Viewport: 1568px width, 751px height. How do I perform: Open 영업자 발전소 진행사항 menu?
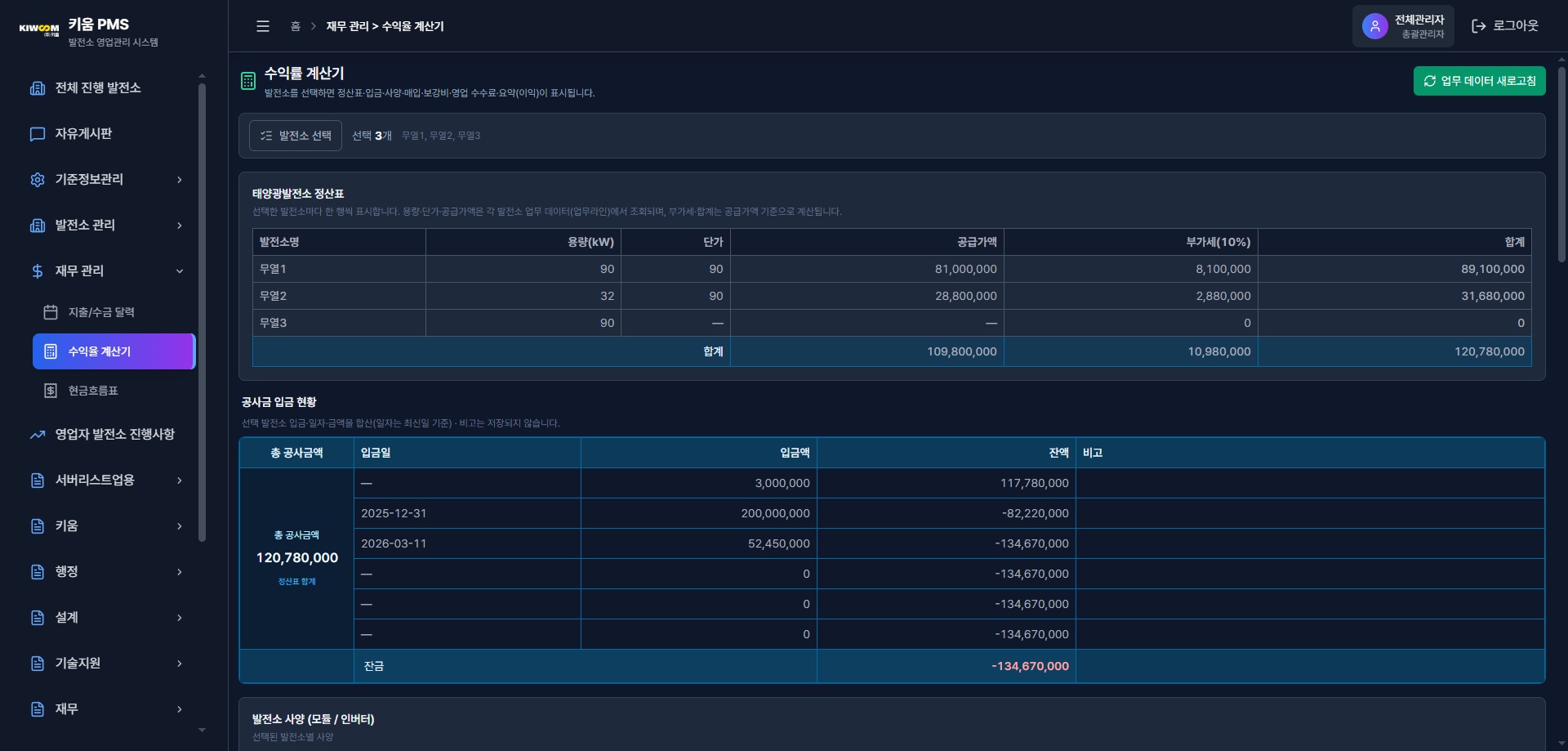point(108,435)
